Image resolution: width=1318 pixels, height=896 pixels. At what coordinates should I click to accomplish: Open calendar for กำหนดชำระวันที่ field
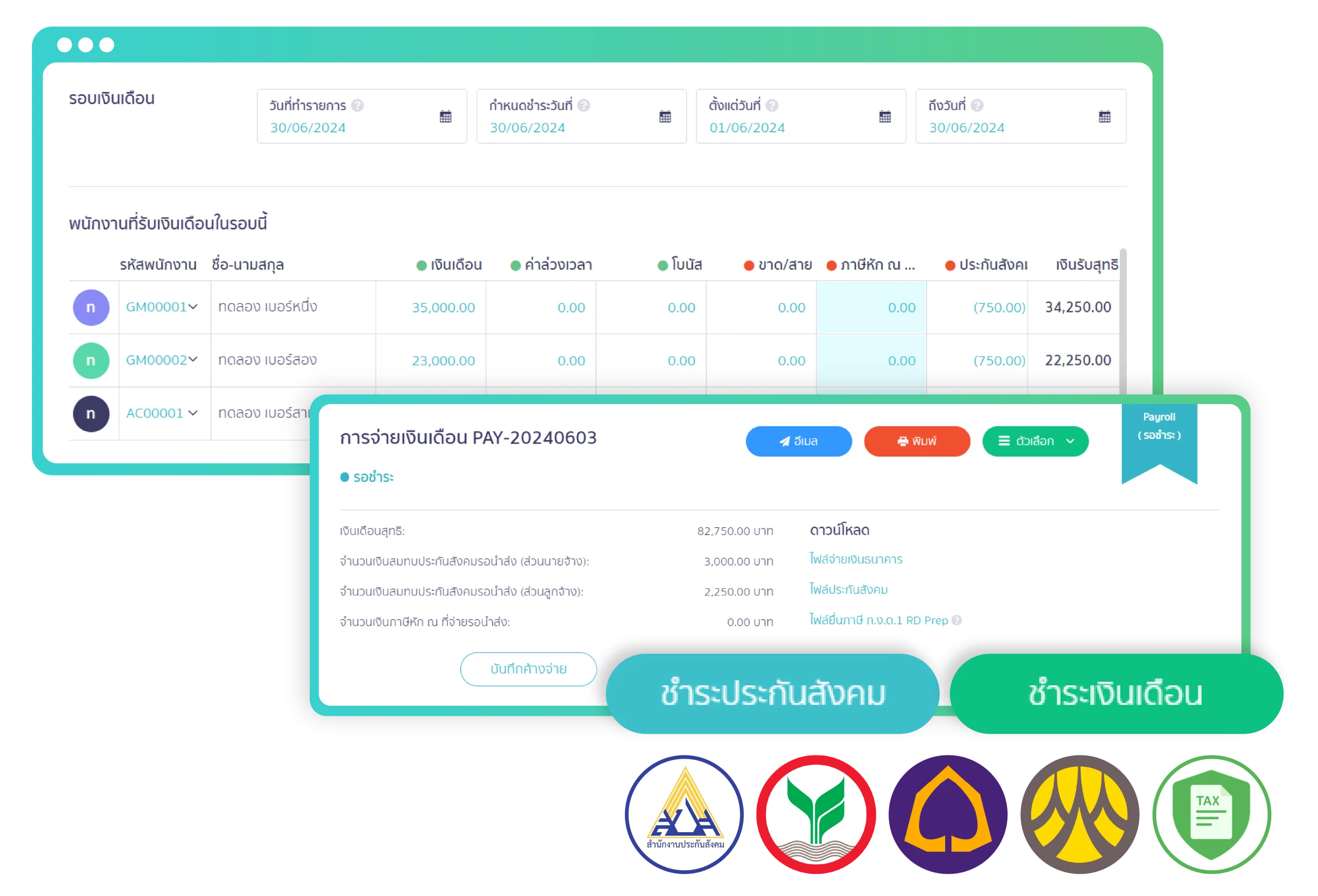pyautogui.click(x=665, y=117)
